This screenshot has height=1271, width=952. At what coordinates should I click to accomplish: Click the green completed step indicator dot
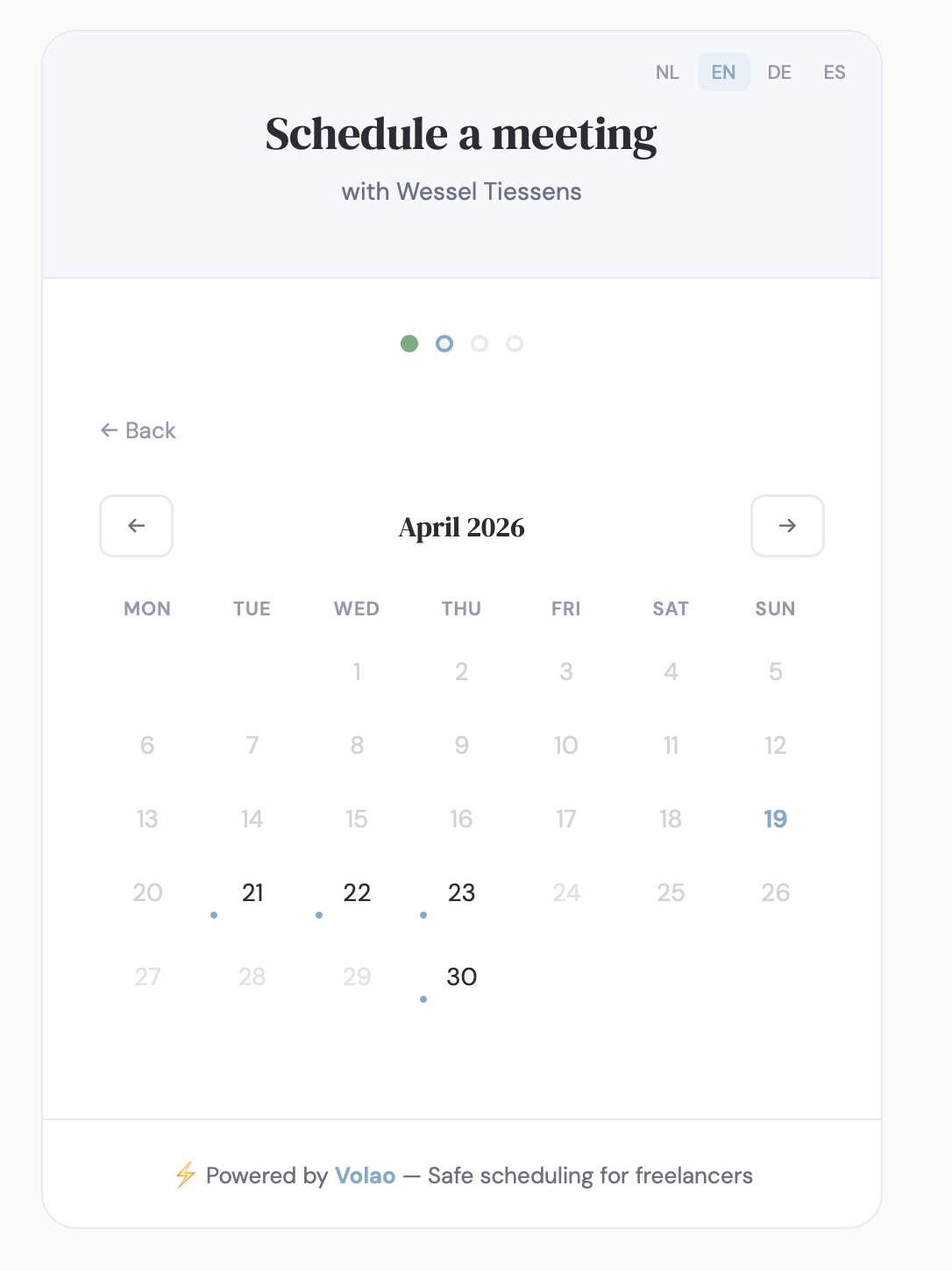[409, 344]
